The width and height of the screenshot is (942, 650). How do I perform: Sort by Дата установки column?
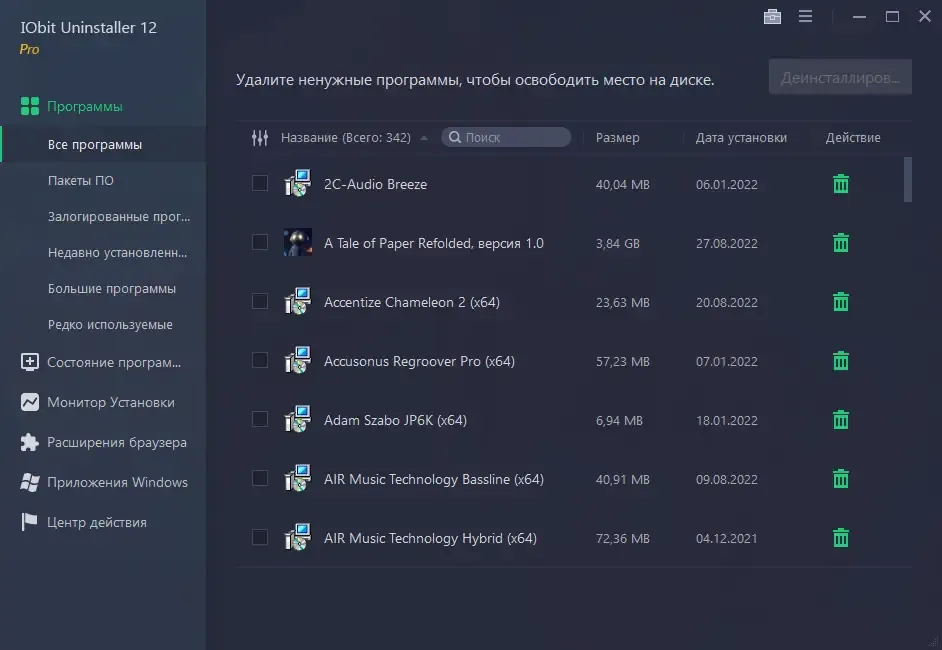[x=741, y=138]
